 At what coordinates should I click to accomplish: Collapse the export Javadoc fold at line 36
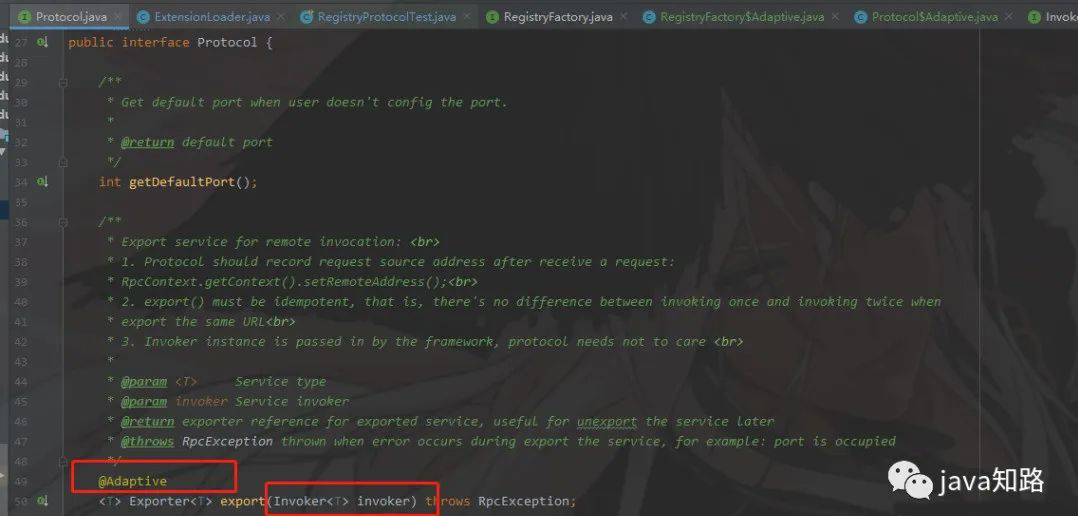[63, 222]
